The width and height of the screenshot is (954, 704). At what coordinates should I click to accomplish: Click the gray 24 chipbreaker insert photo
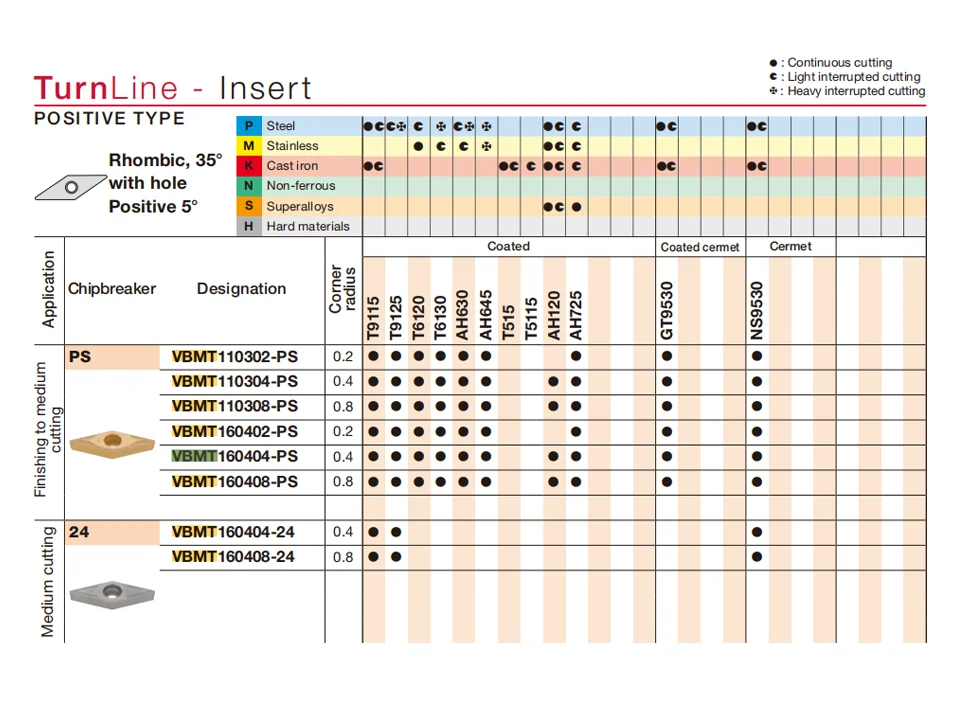(x=113, y=594)
